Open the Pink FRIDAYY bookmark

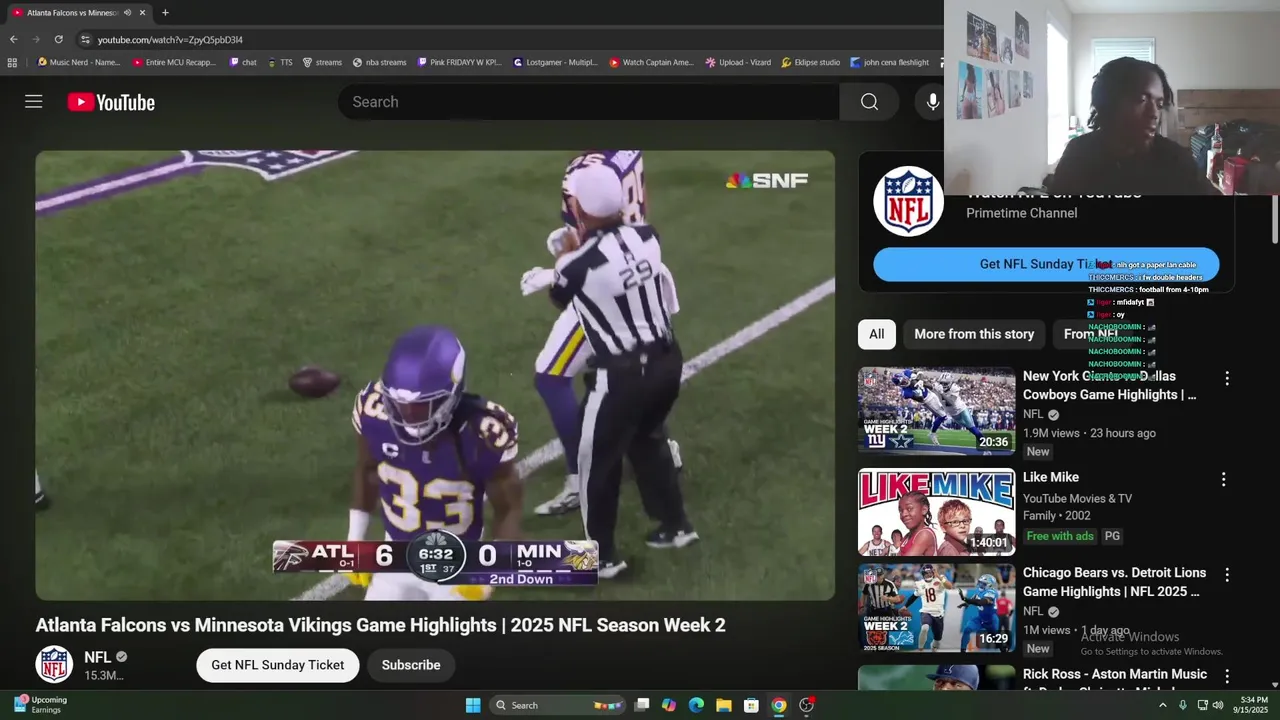pyautogui.click(x=459, y=62)
